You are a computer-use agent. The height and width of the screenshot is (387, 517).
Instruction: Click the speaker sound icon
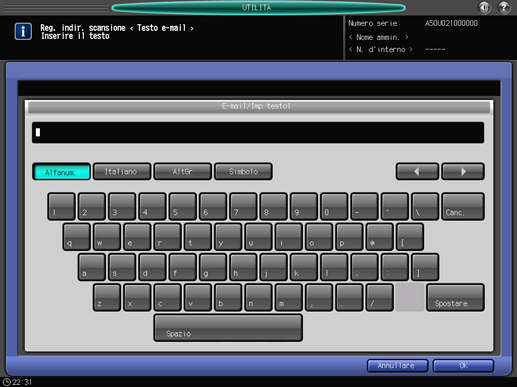tap(484, 7)
